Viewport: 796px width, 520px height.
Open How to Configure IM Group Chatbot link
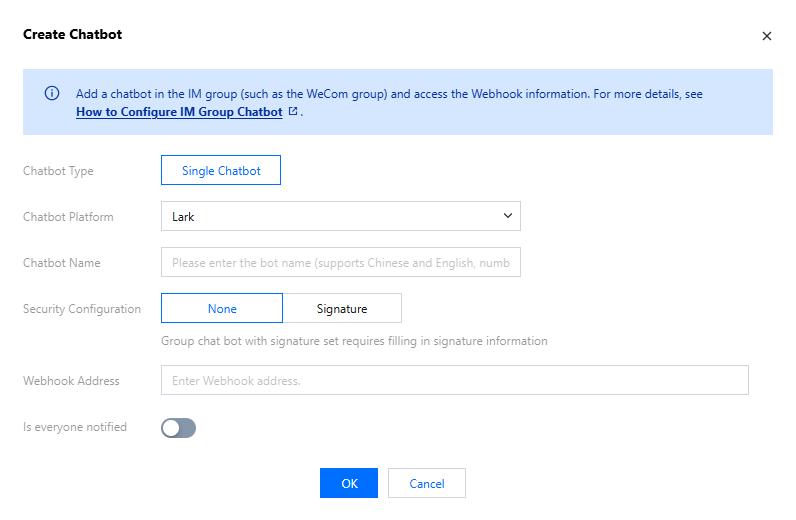(179, 112)
